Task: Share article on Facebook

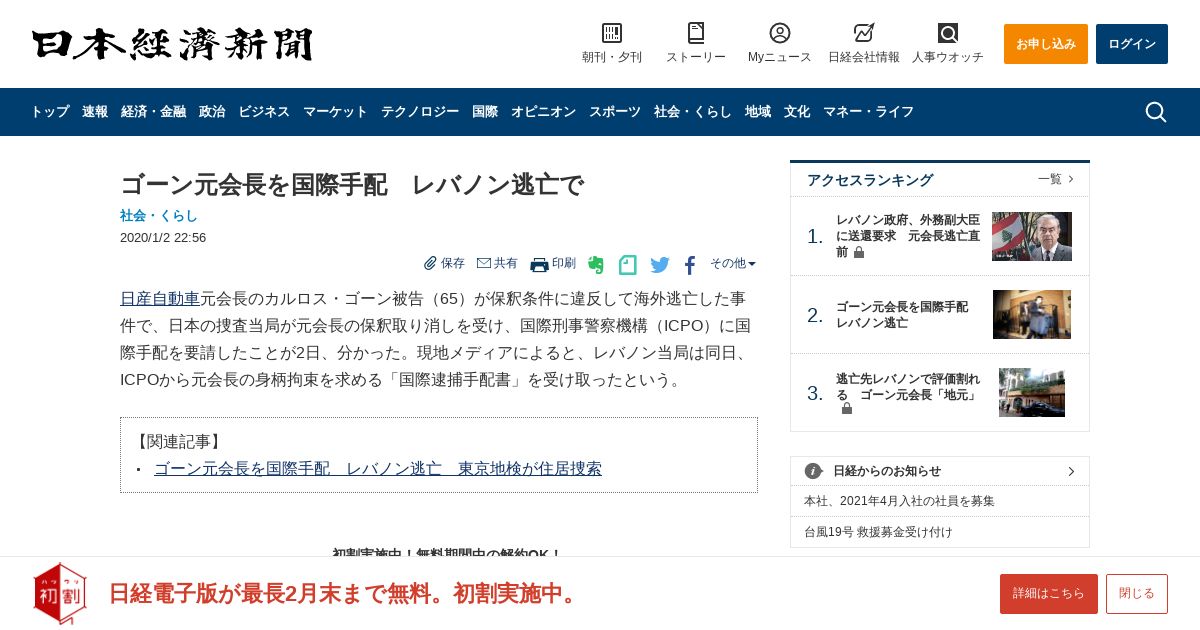Action: (690, 265)
